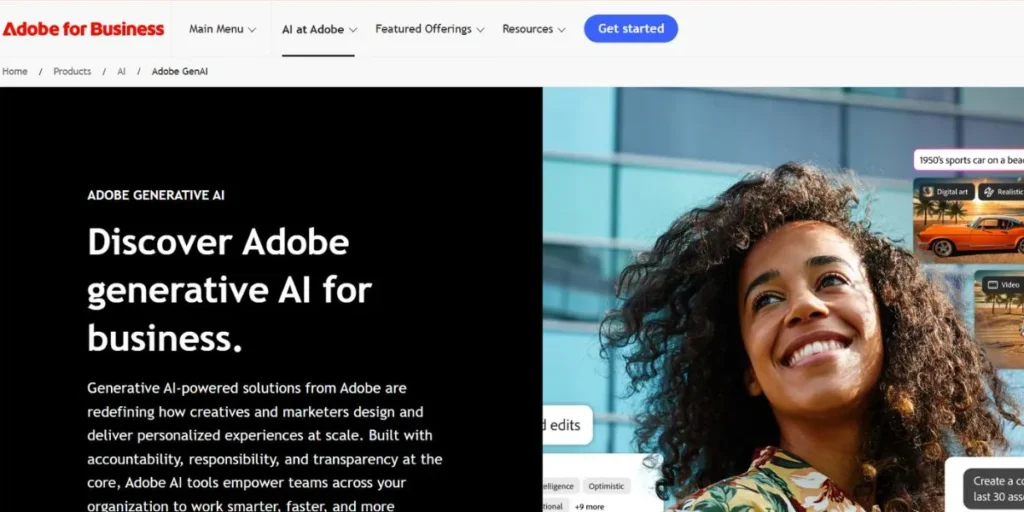Open the beach video thumbnail

(x=999, y=320)
